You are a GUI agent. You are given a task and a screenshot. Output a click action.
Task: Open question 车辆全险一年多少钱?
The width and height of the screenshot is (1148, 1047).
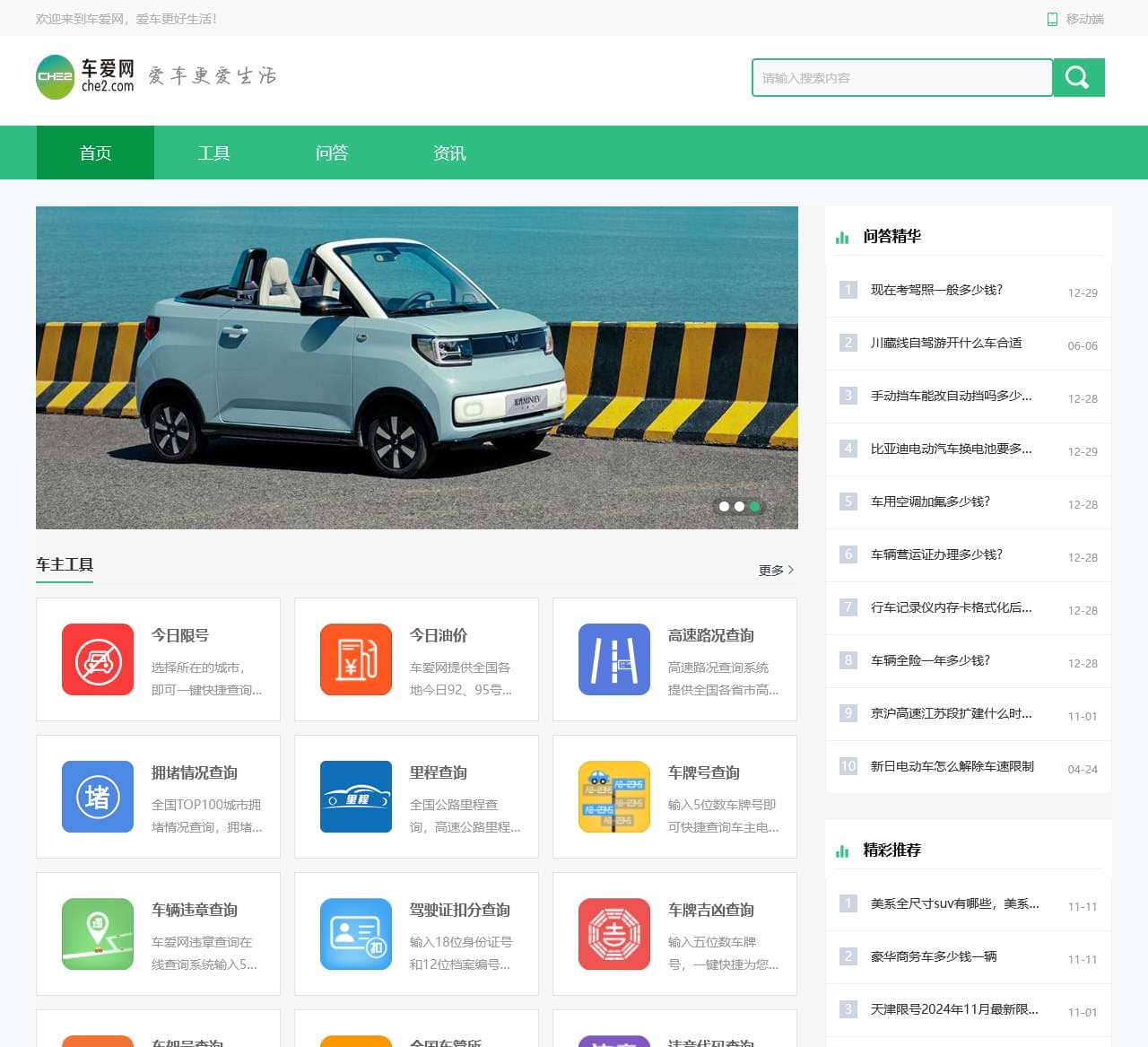[930, 660]
